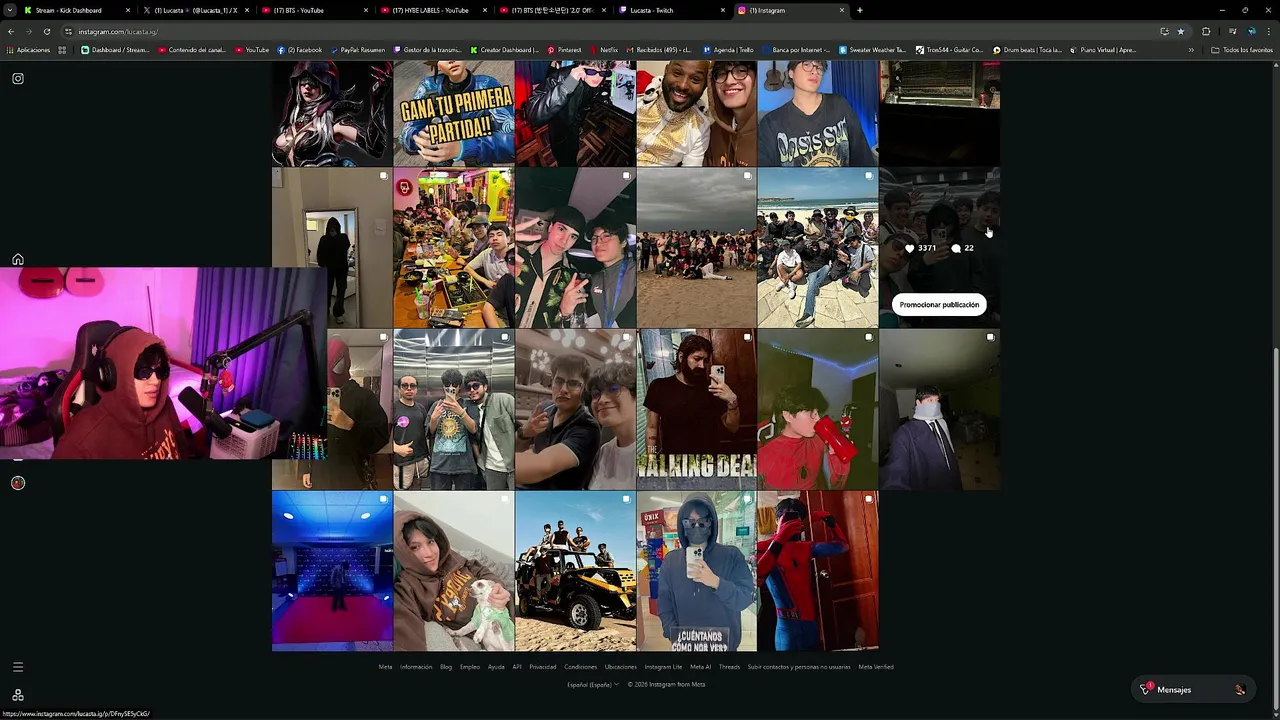Open boy drinking red cup post
Screen dimensions: 1280x720
click(818, 410)
